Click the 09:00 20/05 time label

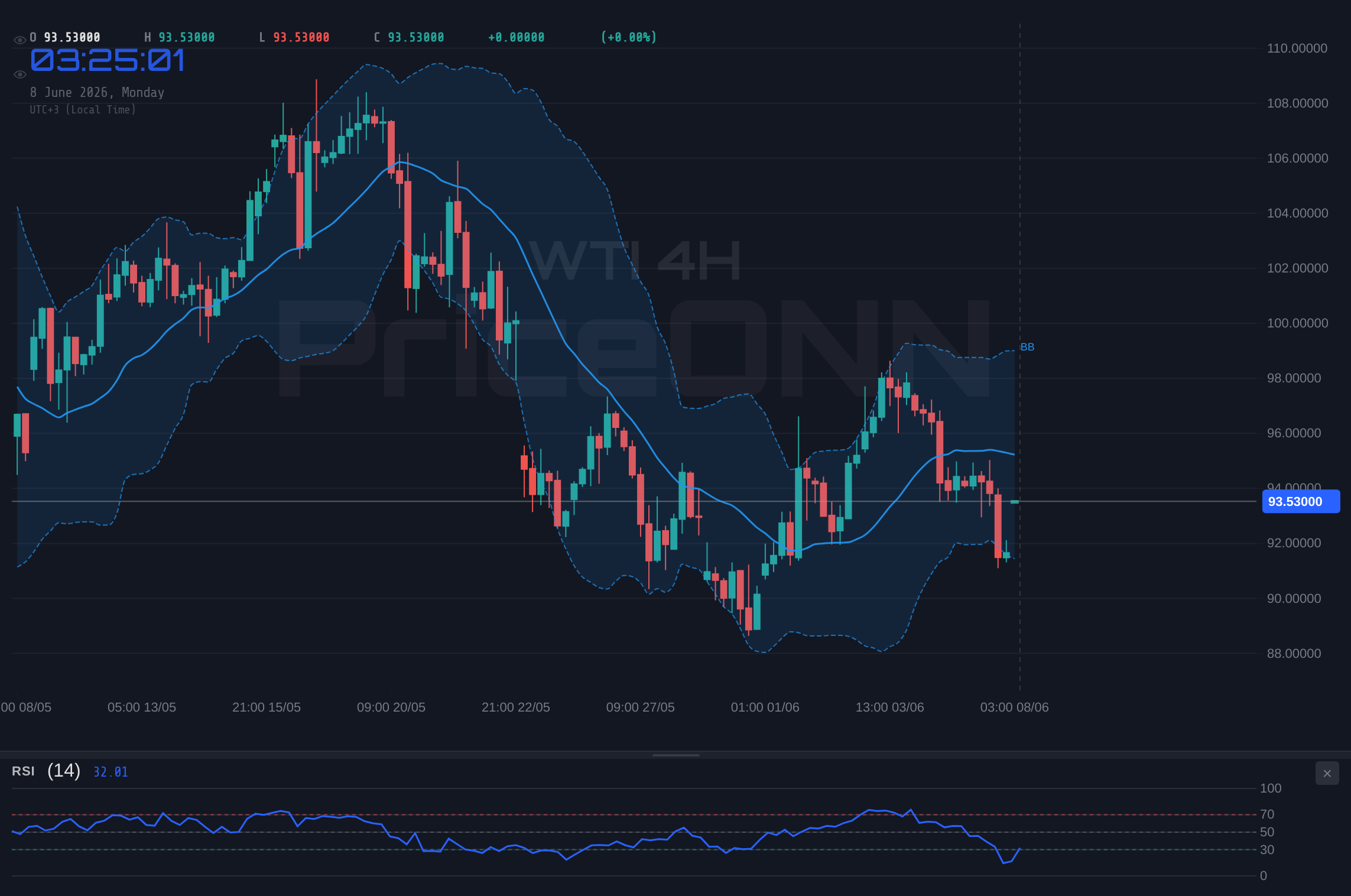pos(391,707)
